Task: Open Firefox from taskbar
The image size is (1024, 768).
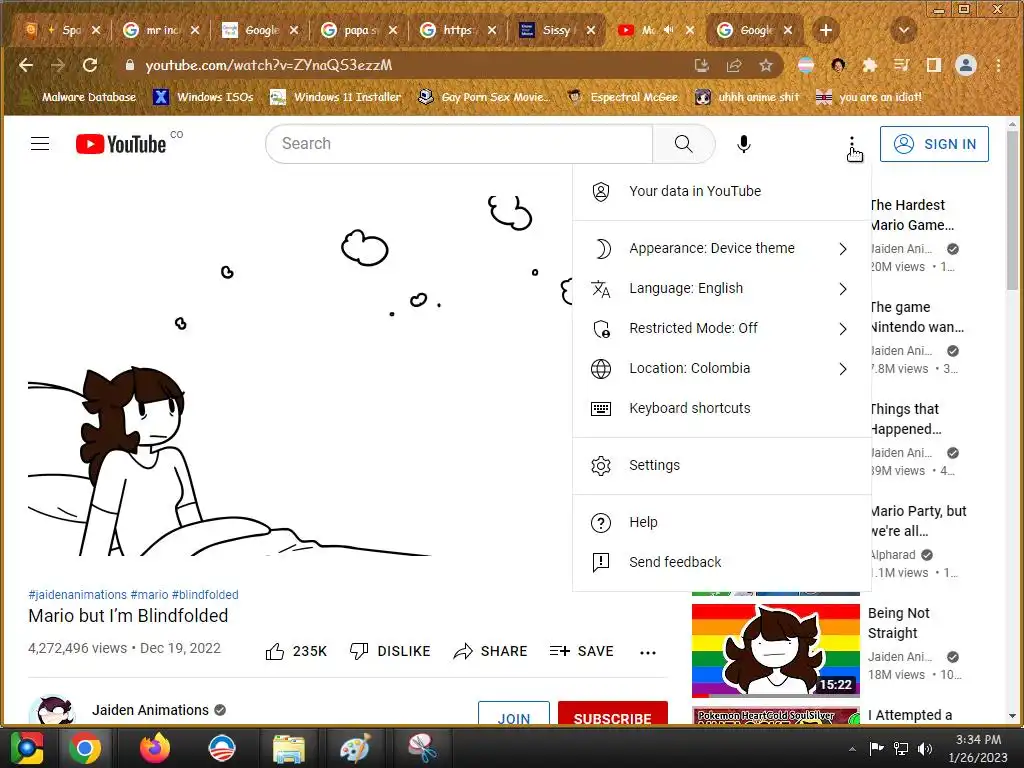Action: (x=155, y=748)
